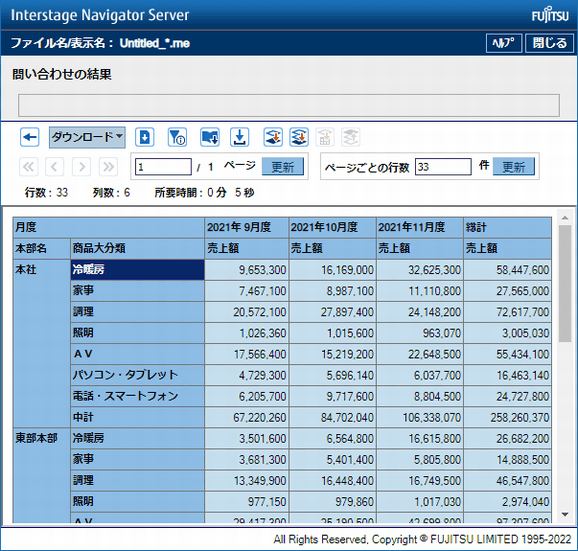Select the highlighted 冷暖房 cell under 本社
The image size is (578, 551).
137,270
